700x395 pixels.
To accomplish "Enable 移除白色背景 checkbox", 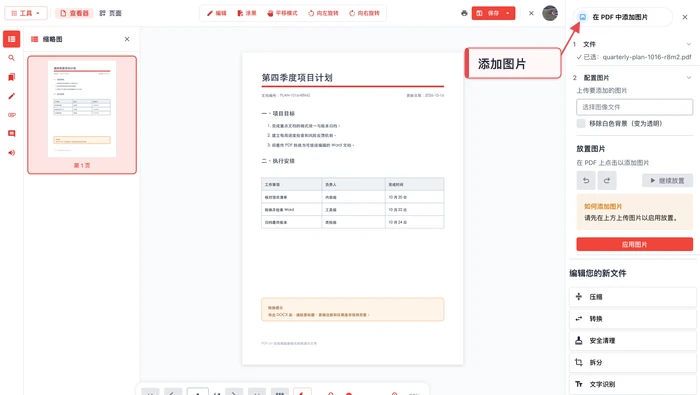I will [x=581, y=124].
